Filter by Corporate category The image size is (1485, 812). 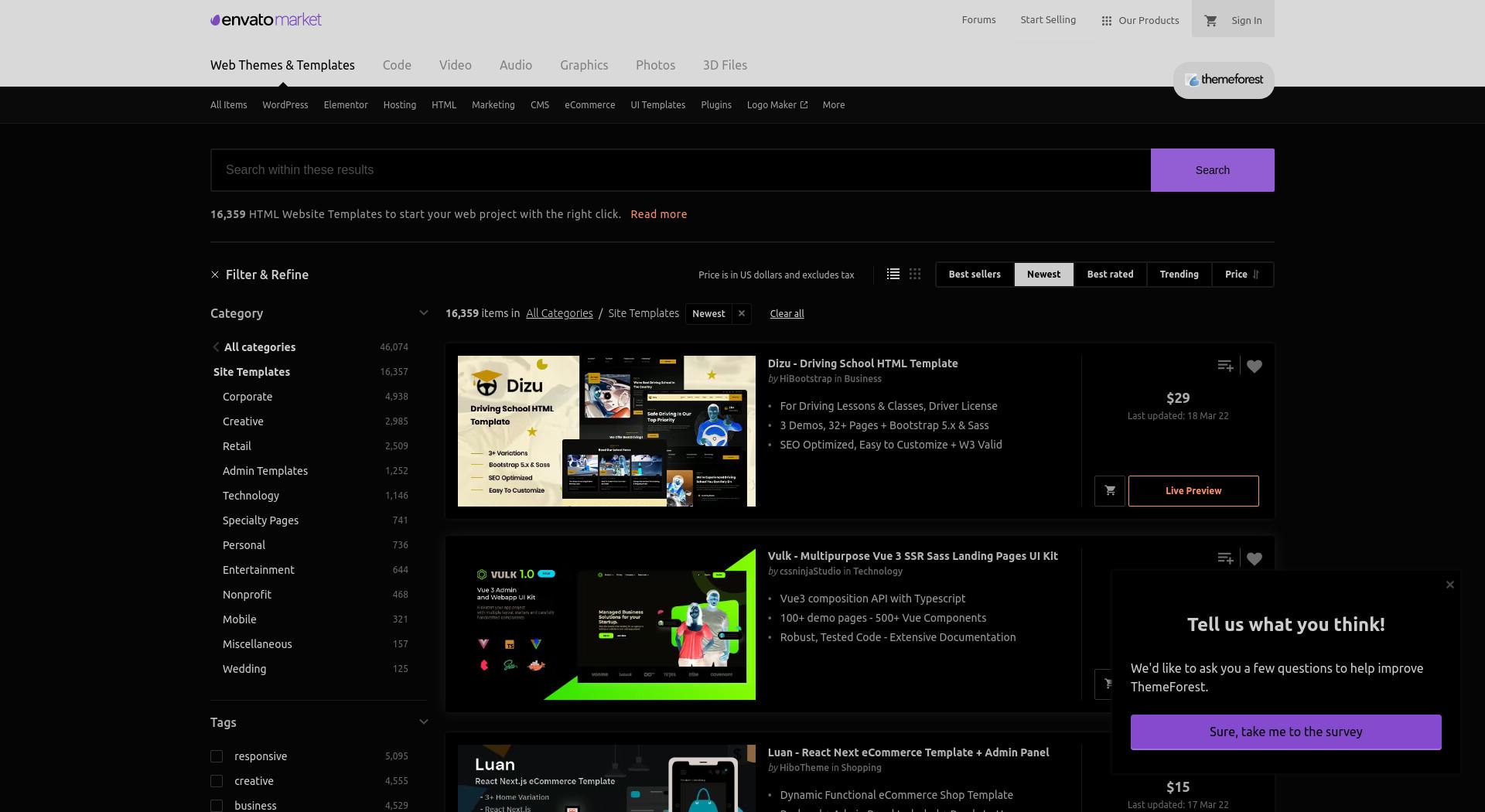point(247,397)
